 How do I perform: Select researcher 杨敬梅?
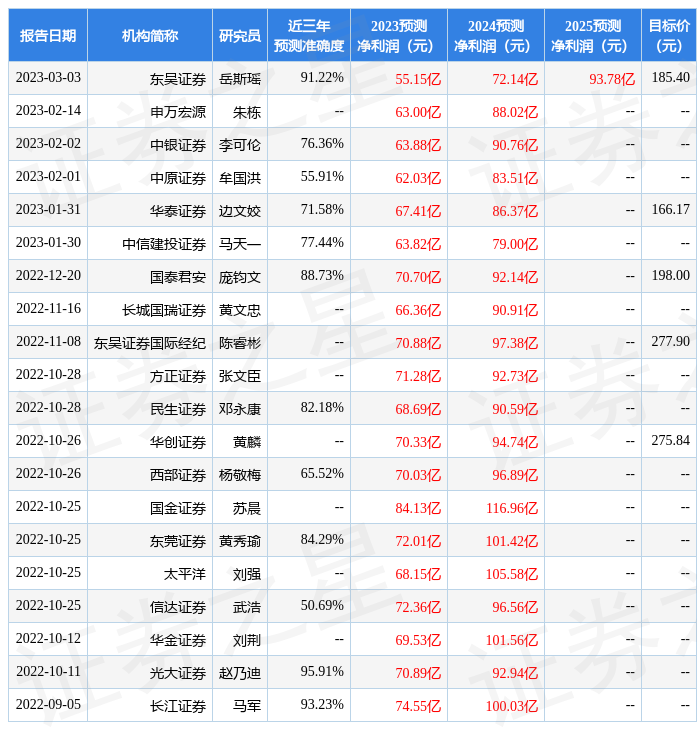tap(240, 475)
